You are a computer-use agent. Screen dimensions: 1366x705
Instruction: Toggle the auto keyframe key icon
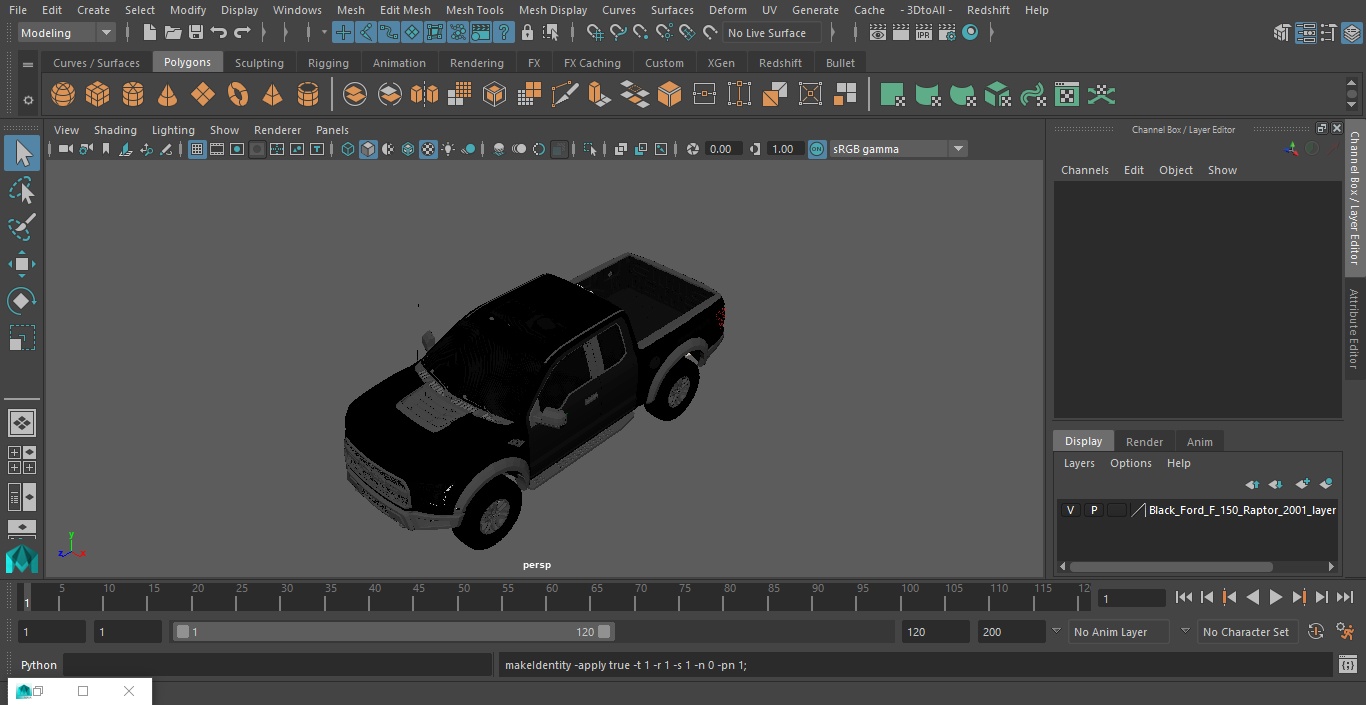[1316, 632]
